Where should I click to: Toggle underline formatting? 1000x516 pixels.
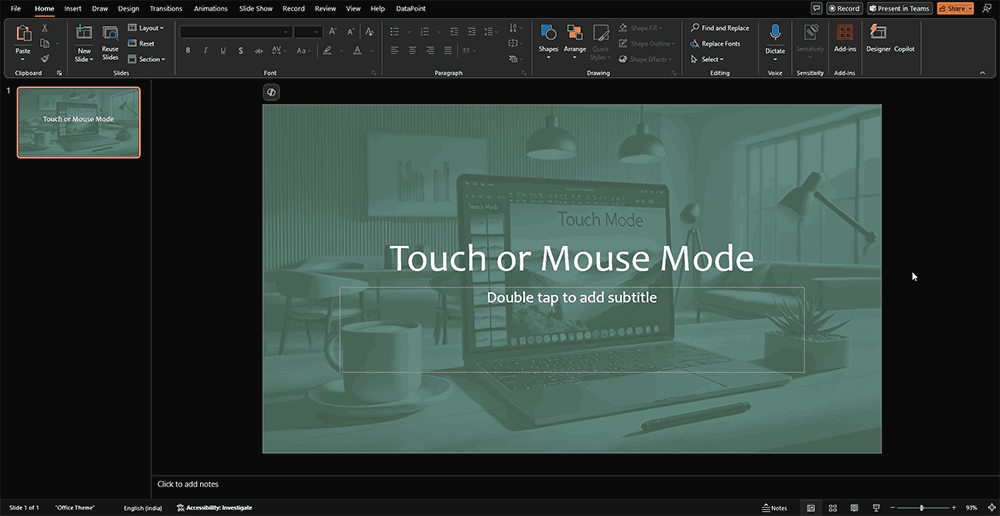click(223, 50)
